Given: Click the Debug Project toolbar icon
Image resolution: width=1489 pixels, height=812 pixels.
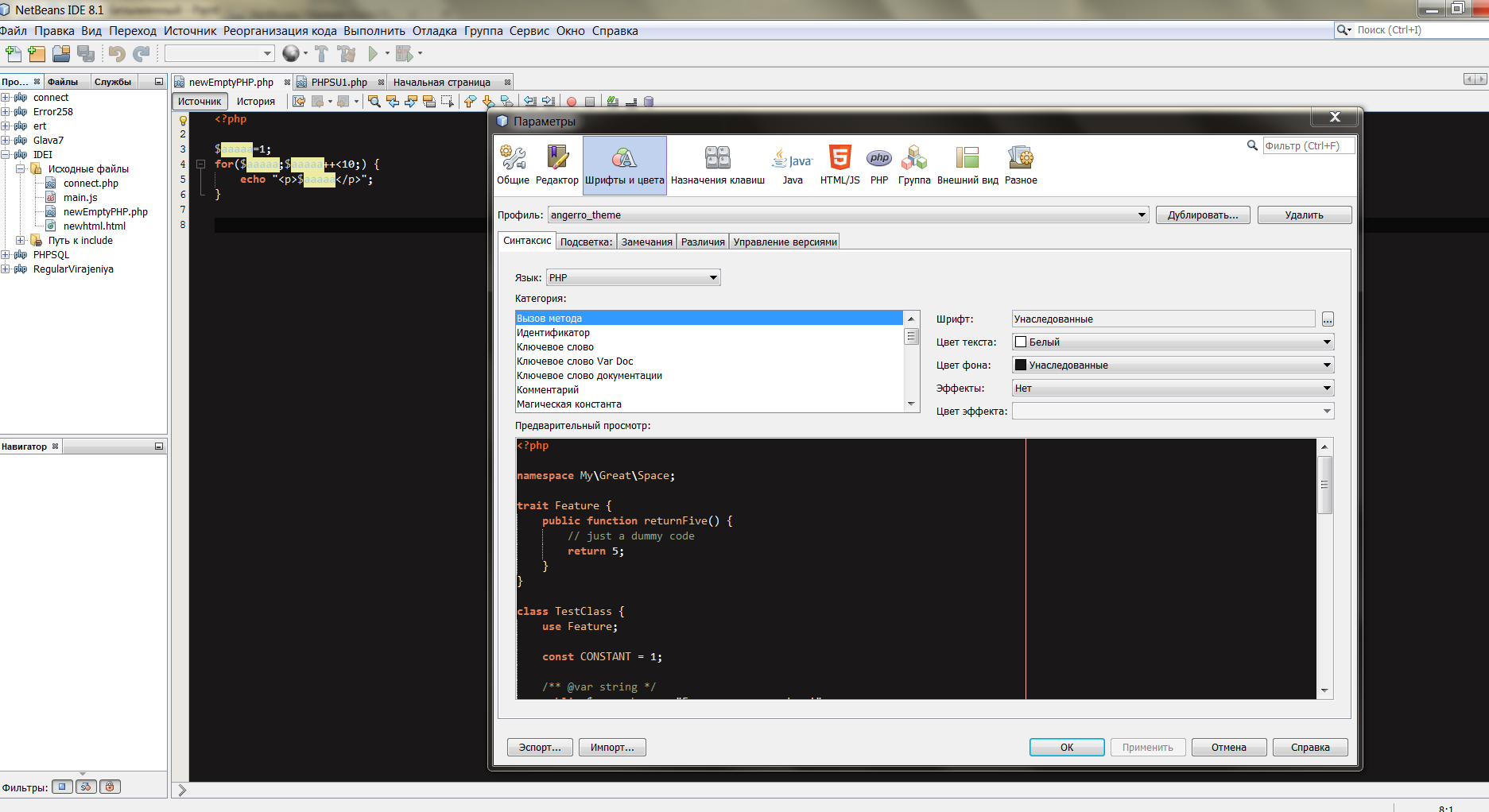Looking at the screenshot, I should coord(405,54).
